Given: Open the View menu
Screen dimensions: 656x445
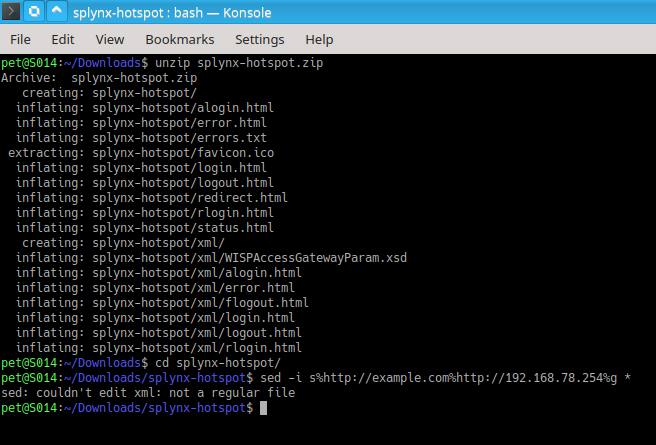Looking at the screenshot, I should 110,40.
